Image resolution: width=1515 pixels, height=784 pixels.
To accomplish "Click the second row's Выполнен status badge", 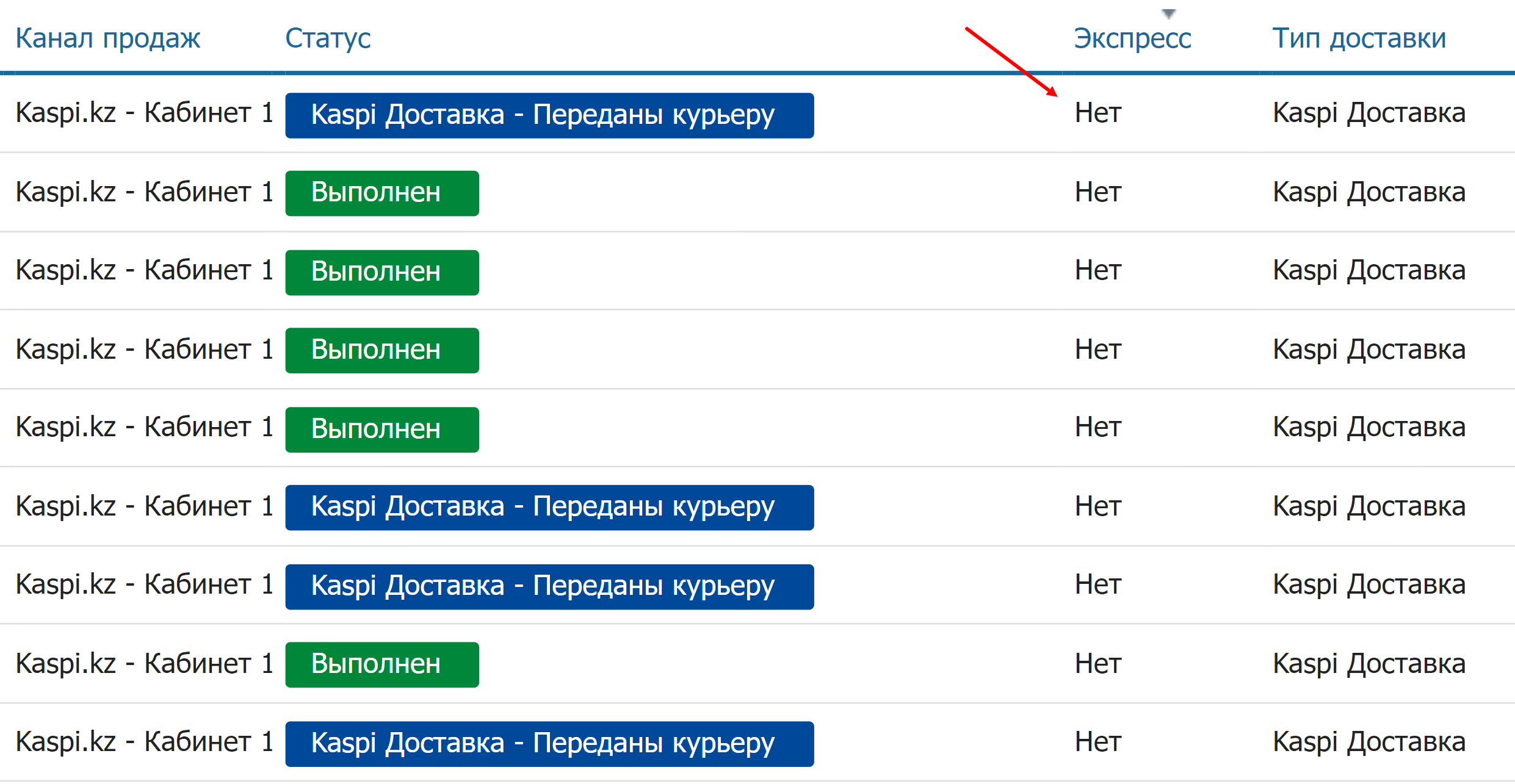I will (381, 193).
